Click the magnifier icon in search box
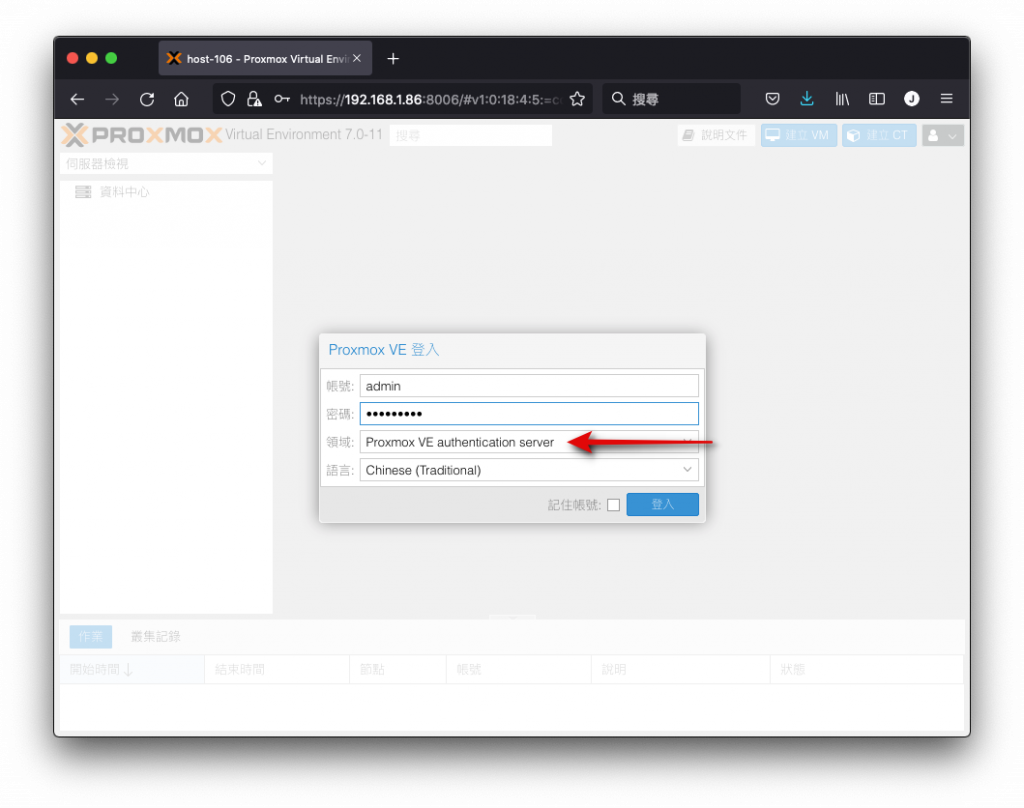 point(618,99)
